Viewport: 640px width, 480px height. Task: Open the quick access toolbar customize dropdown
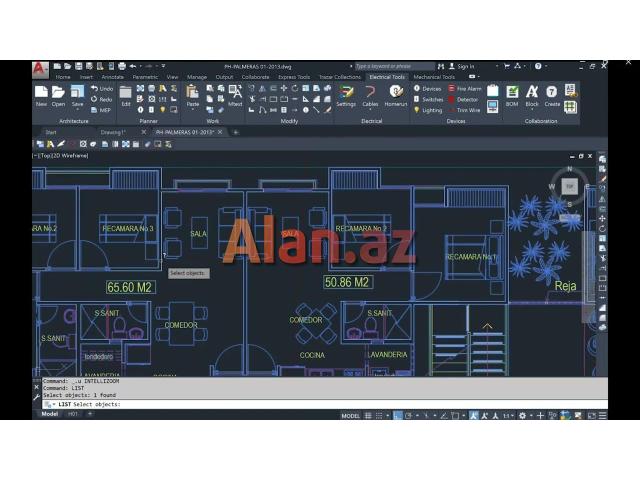pos(163,66)
